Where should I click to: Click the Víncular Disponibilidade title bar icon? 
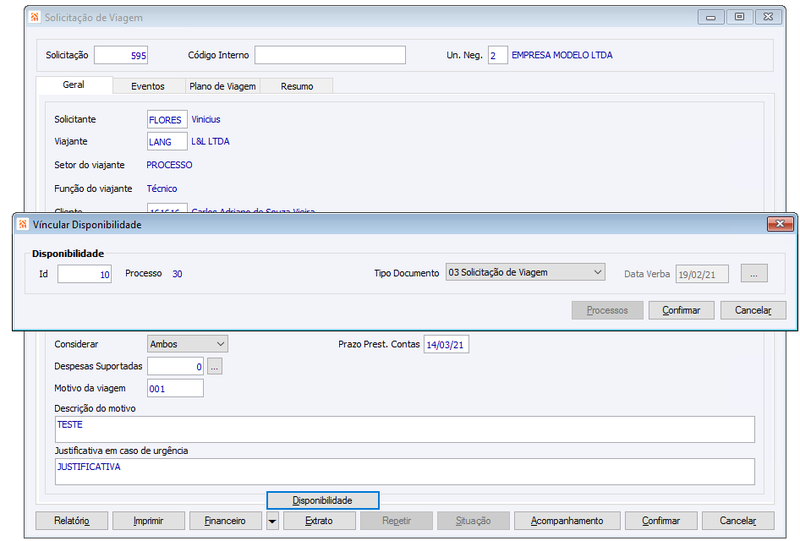(x=22, y=225)
